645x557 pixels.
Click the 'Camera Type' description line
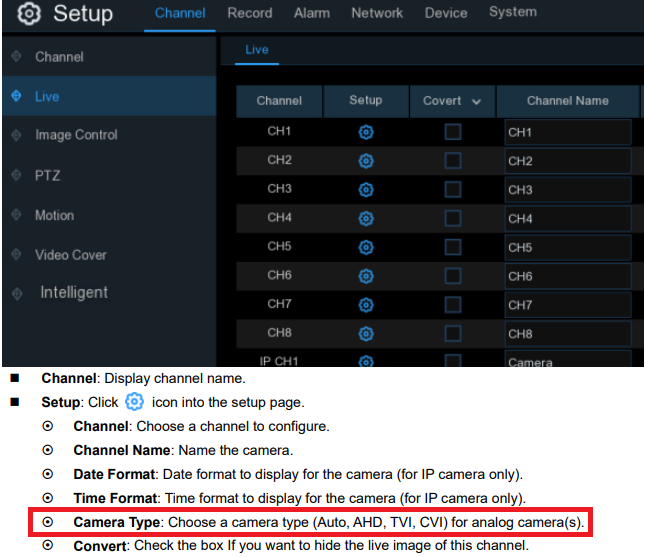pos(329,522)
